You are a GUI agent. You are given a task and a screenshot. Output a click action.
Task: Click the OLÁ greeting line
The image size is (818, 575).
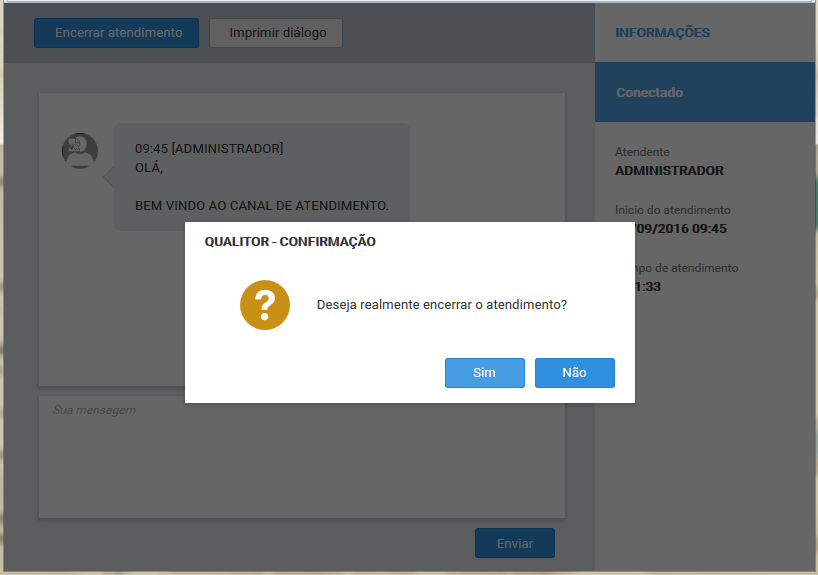(149, 168)
